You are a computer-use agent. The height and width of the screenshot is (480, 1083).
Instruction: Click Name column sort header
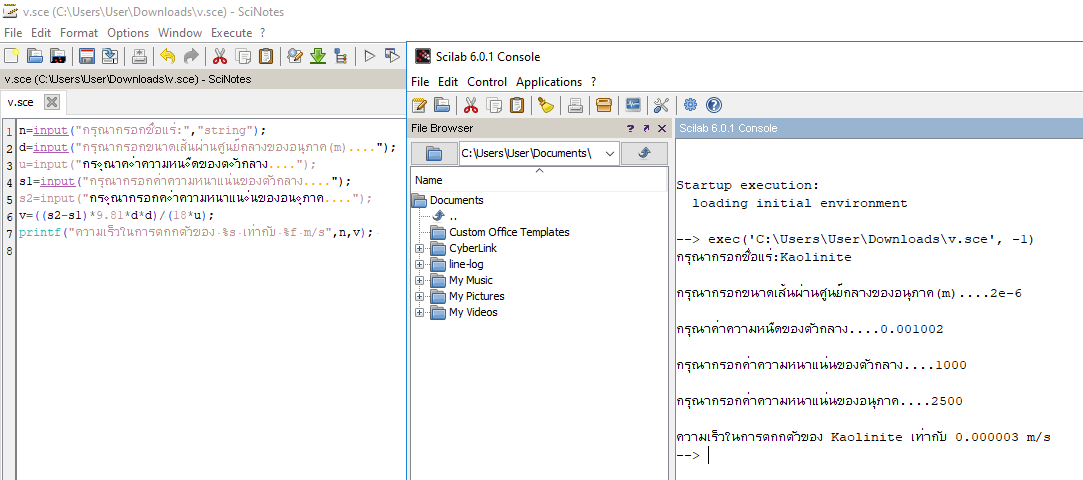click(x=539, y=180)
